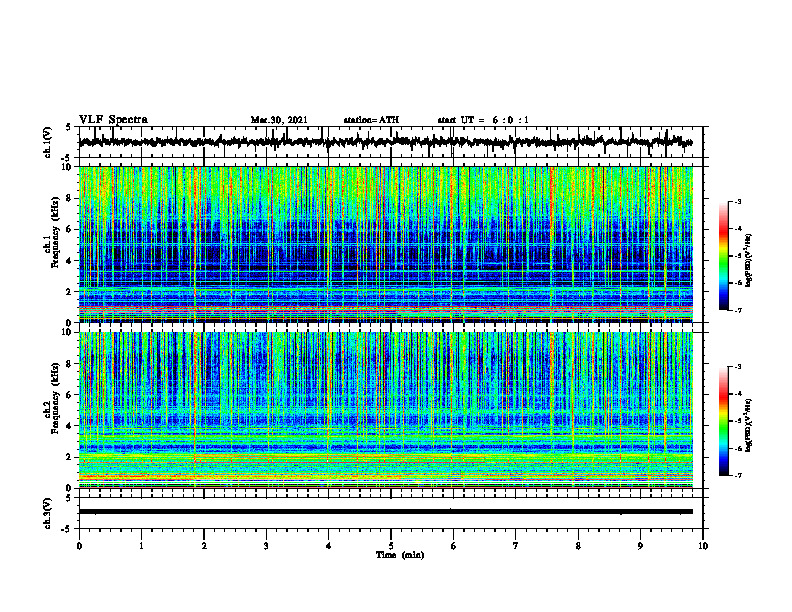Click ch.1 frequency tick "8" kHz

(70, 198)
